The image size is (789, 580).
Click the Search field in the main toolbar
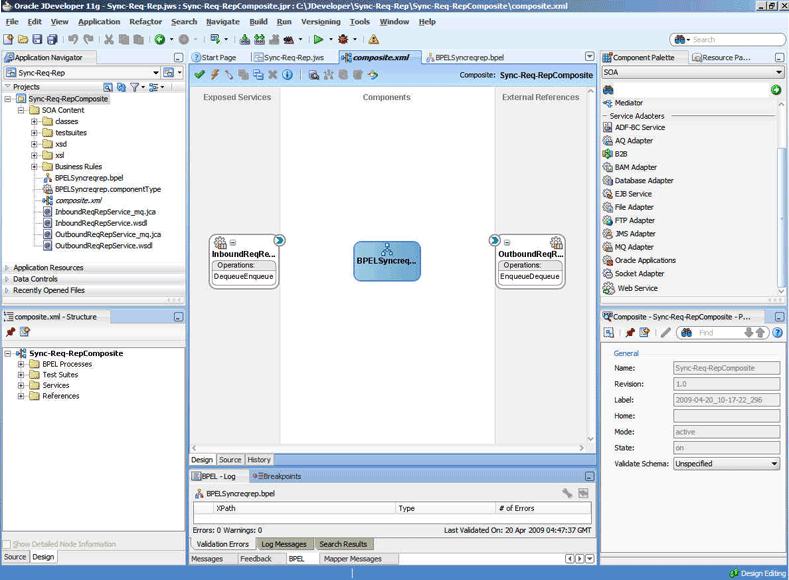pos(735,39)
